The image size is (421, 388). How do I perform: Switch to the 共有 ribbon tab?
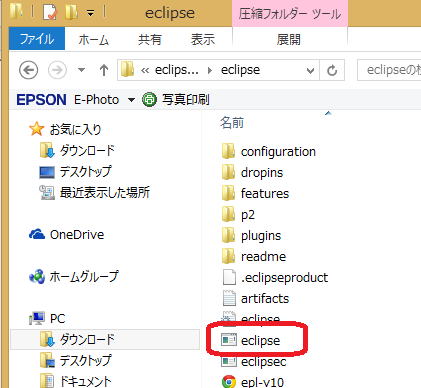[x=150, y=40]
